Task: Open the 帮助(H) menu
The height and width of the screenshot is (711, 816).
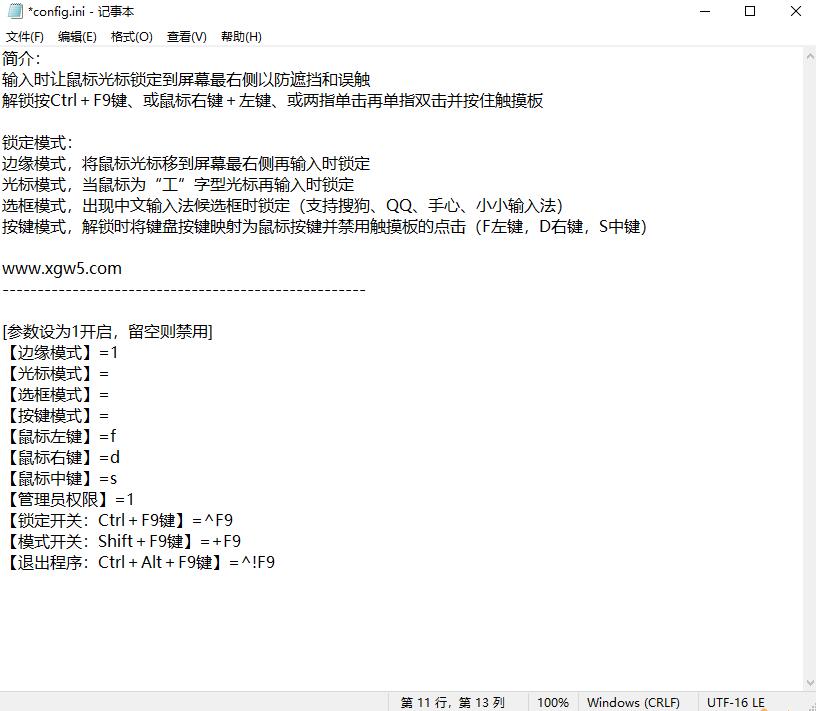Action: pyautogui.click(x=241, y=37)
